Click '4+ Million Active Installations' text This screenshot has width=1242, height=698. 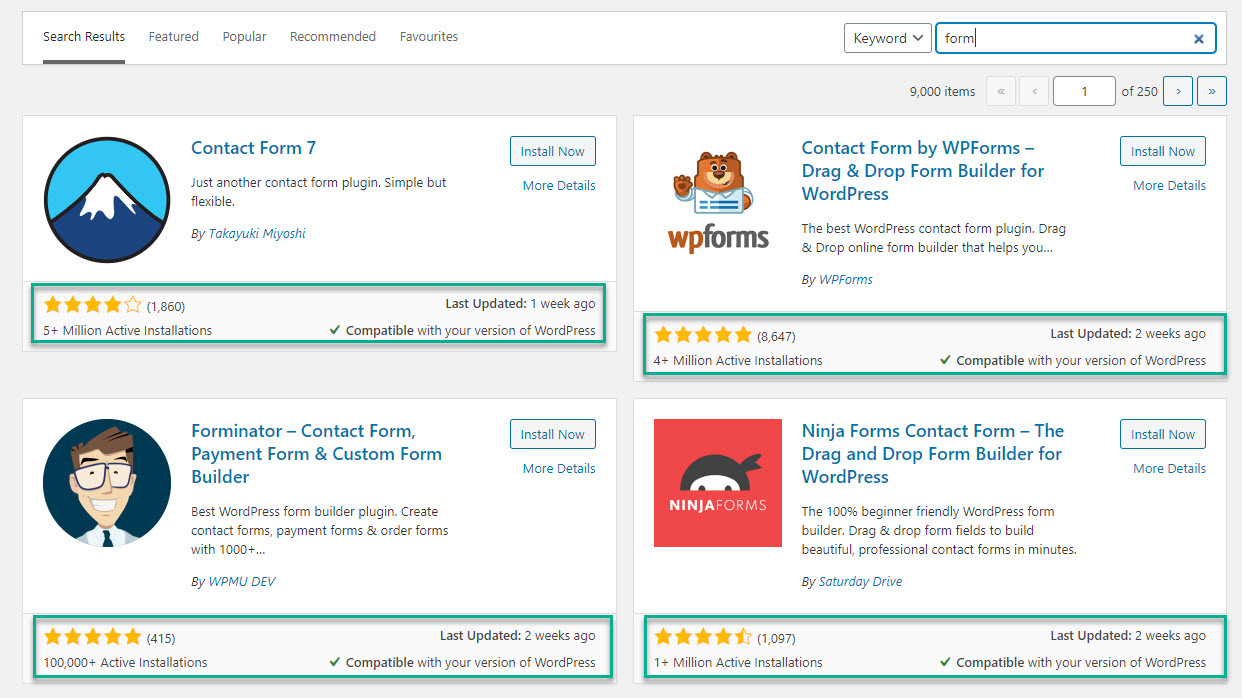738,360
